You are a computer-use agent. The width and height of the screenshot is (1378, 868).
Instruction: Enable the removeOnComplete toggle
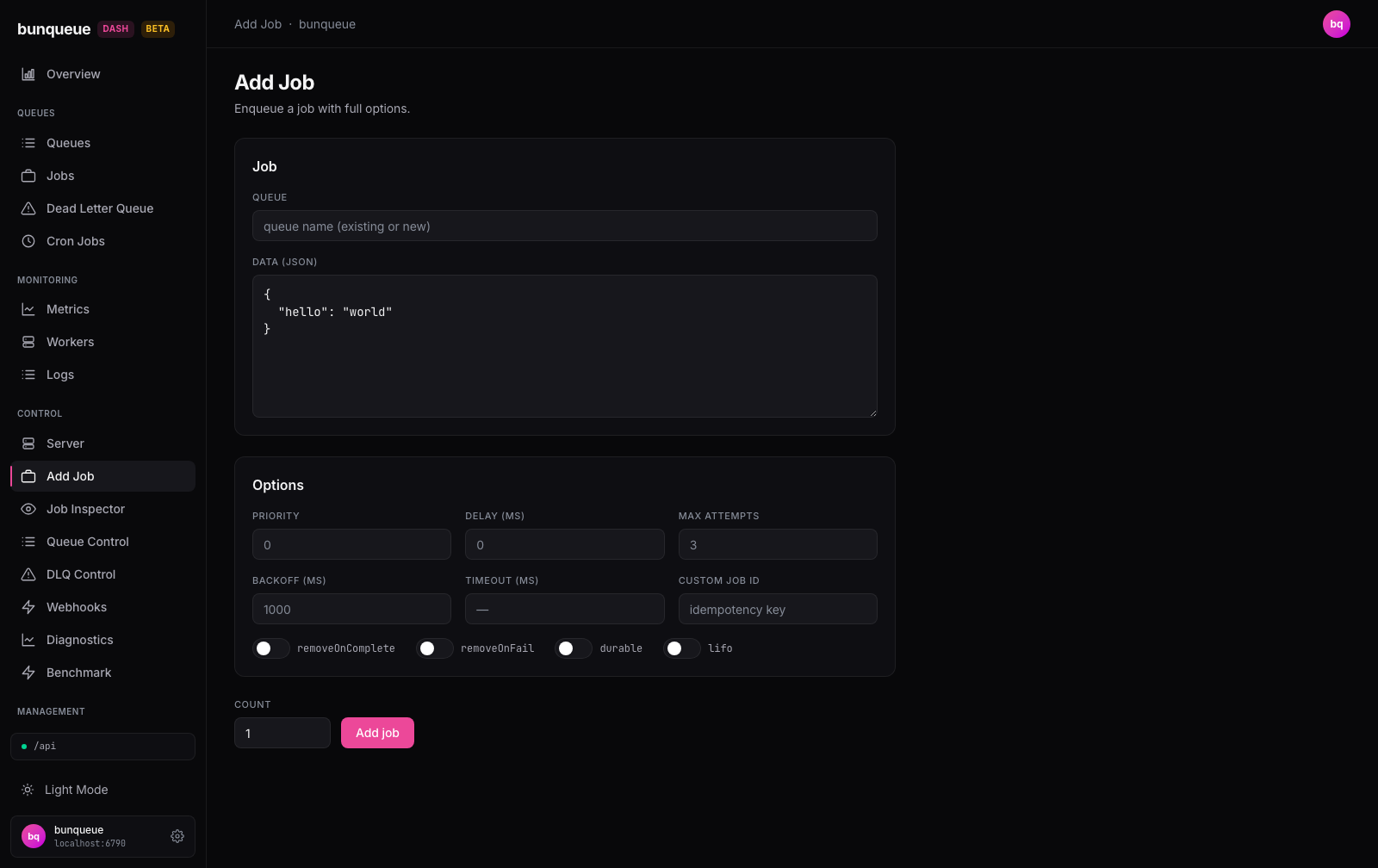pyautogui.click(x=271, y=648)
